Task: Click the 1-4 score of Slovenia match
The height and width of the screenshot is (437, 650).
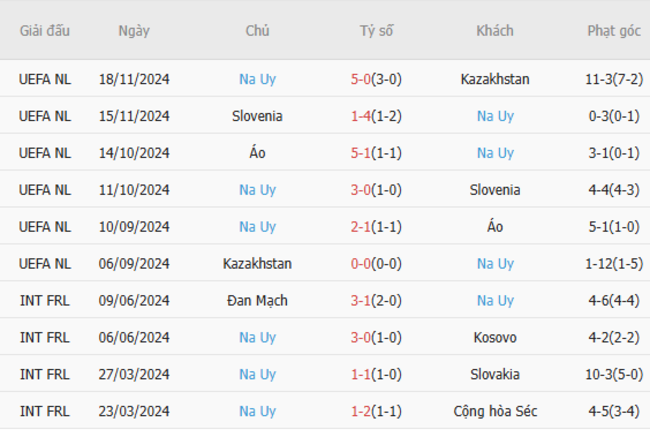Action: click(362, 116)
